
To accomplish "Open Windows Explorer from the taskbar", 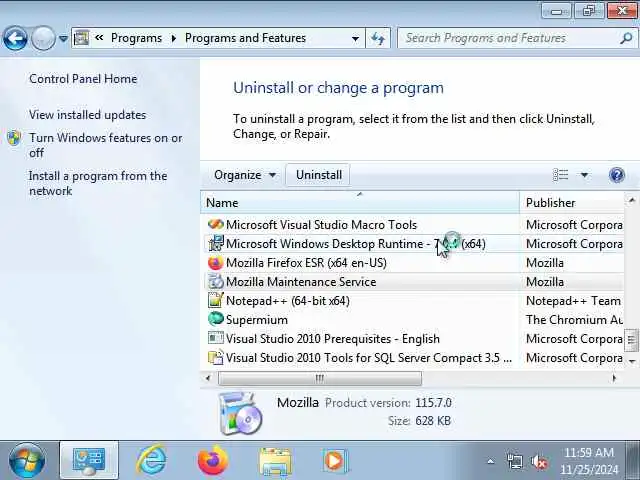I will click(x=275, y=461).
